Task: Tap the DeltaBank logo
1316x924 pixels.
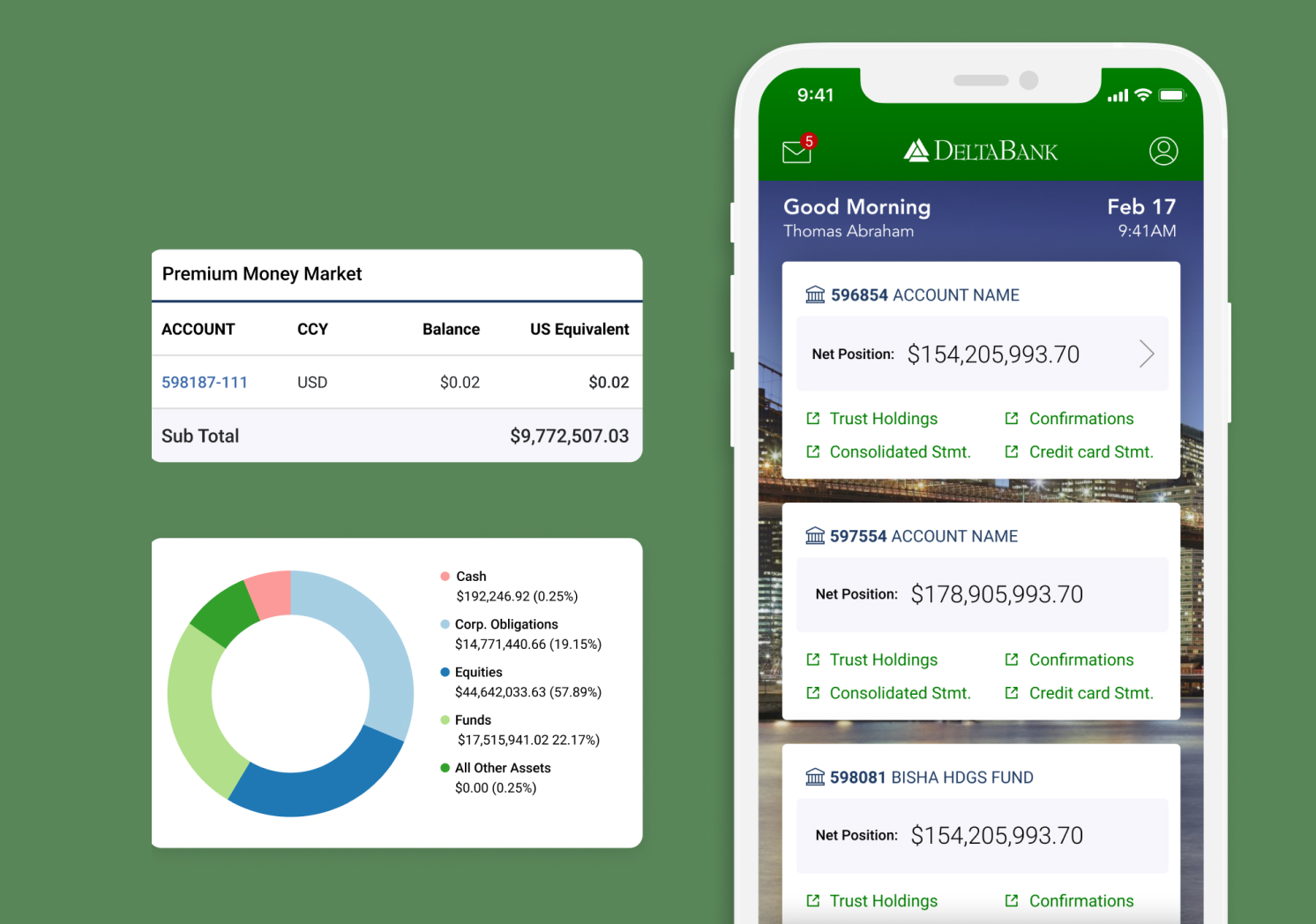Action: pyautogui.click(x=981, y=151)
